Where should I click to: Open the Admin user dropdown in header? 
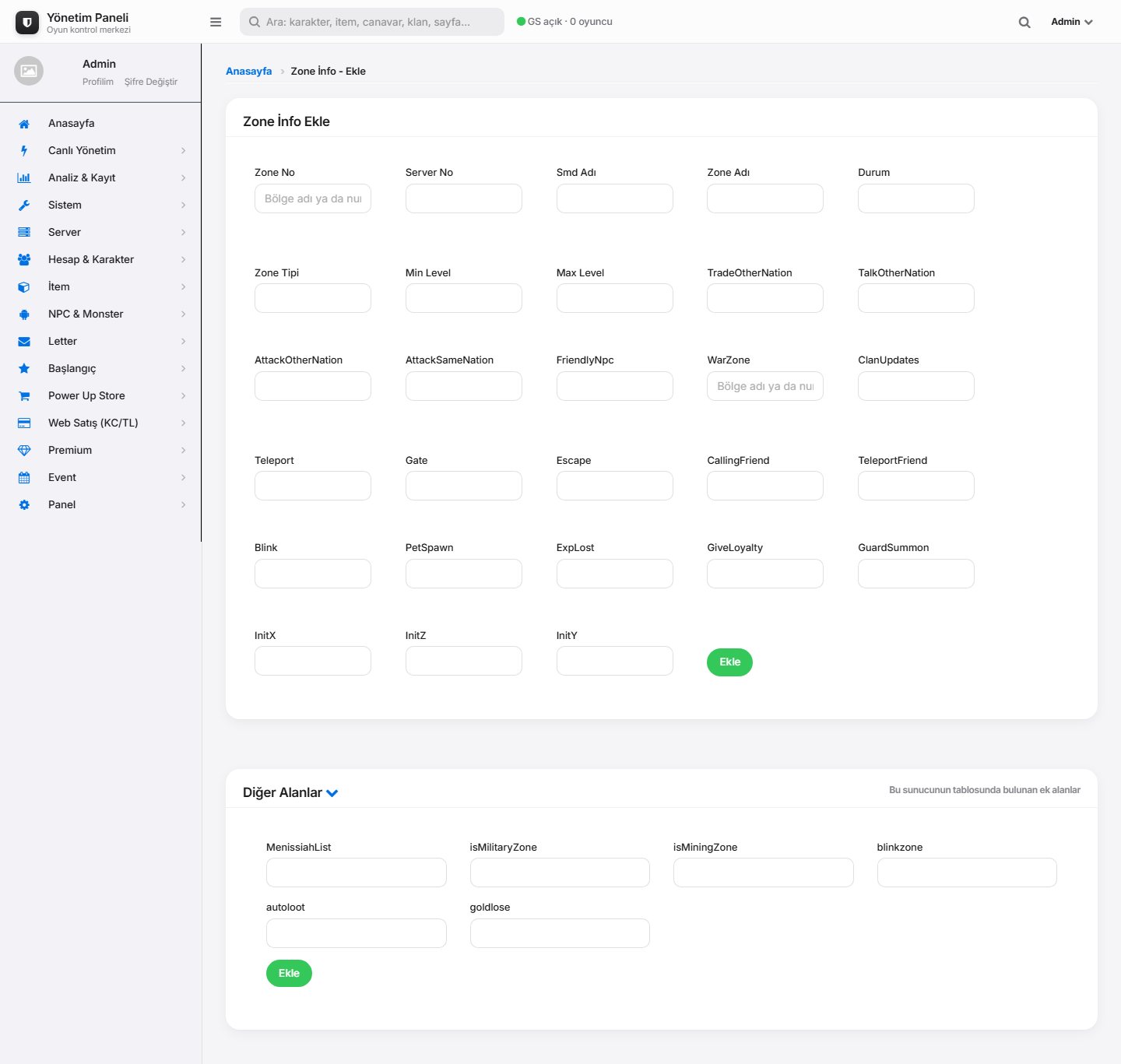click(1071, 22)
